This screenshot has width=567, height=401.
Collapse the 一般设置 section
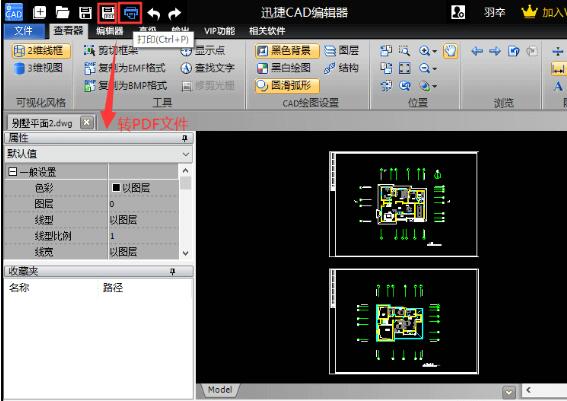click(x=12, y=172)
